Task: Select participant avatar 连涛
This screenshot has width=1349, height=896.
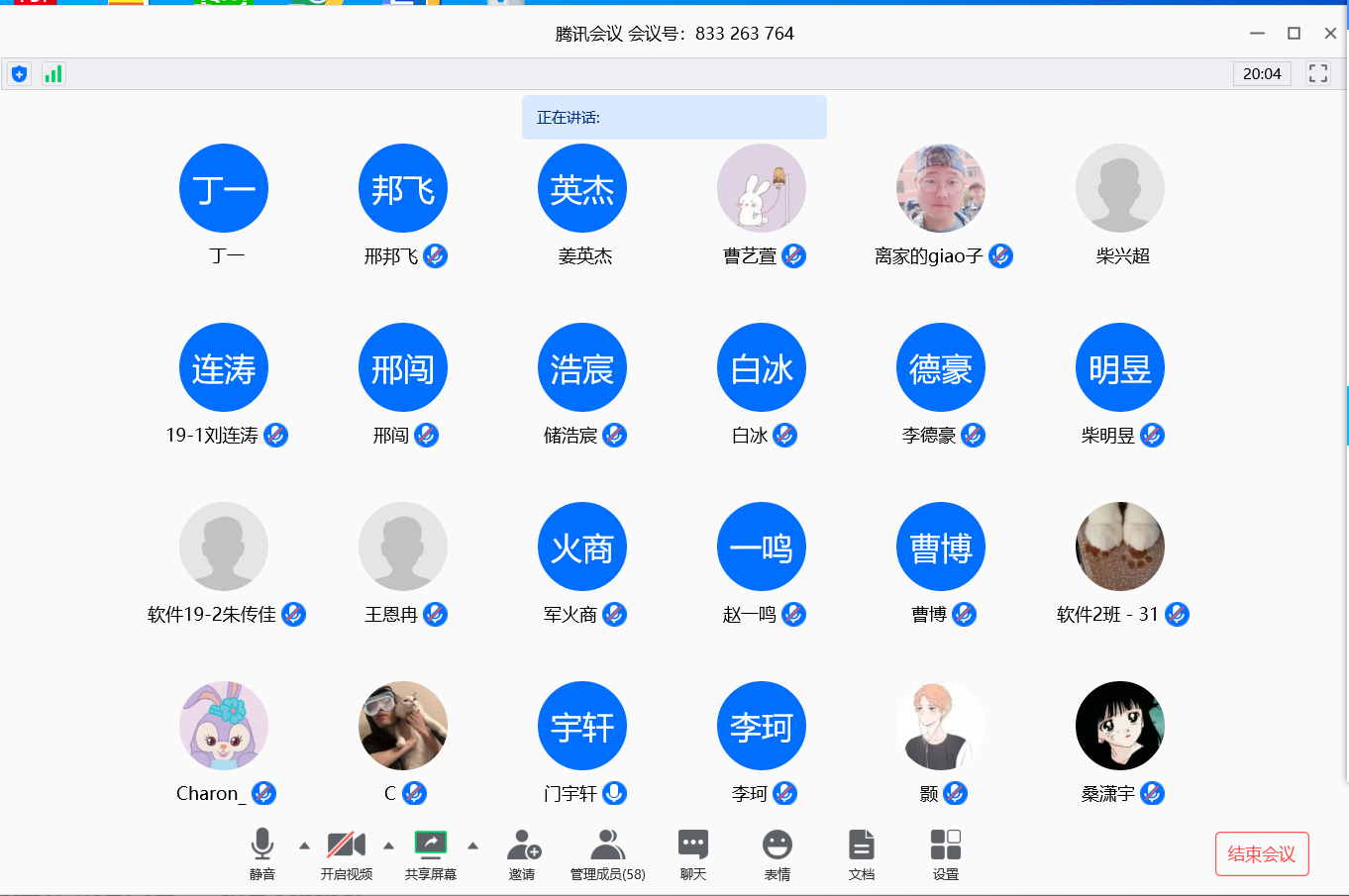Action: pyautogui.click(x=224, y=367)
